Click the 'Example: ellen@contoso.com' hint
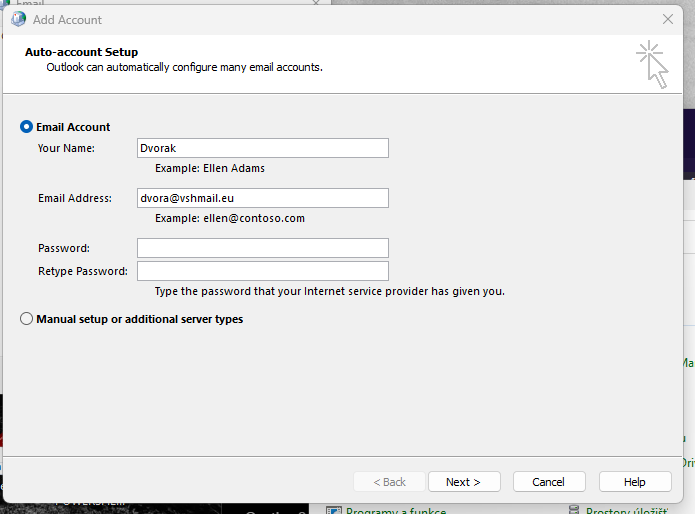This screenshot has height=514, width=695. [x=230, y=218]
